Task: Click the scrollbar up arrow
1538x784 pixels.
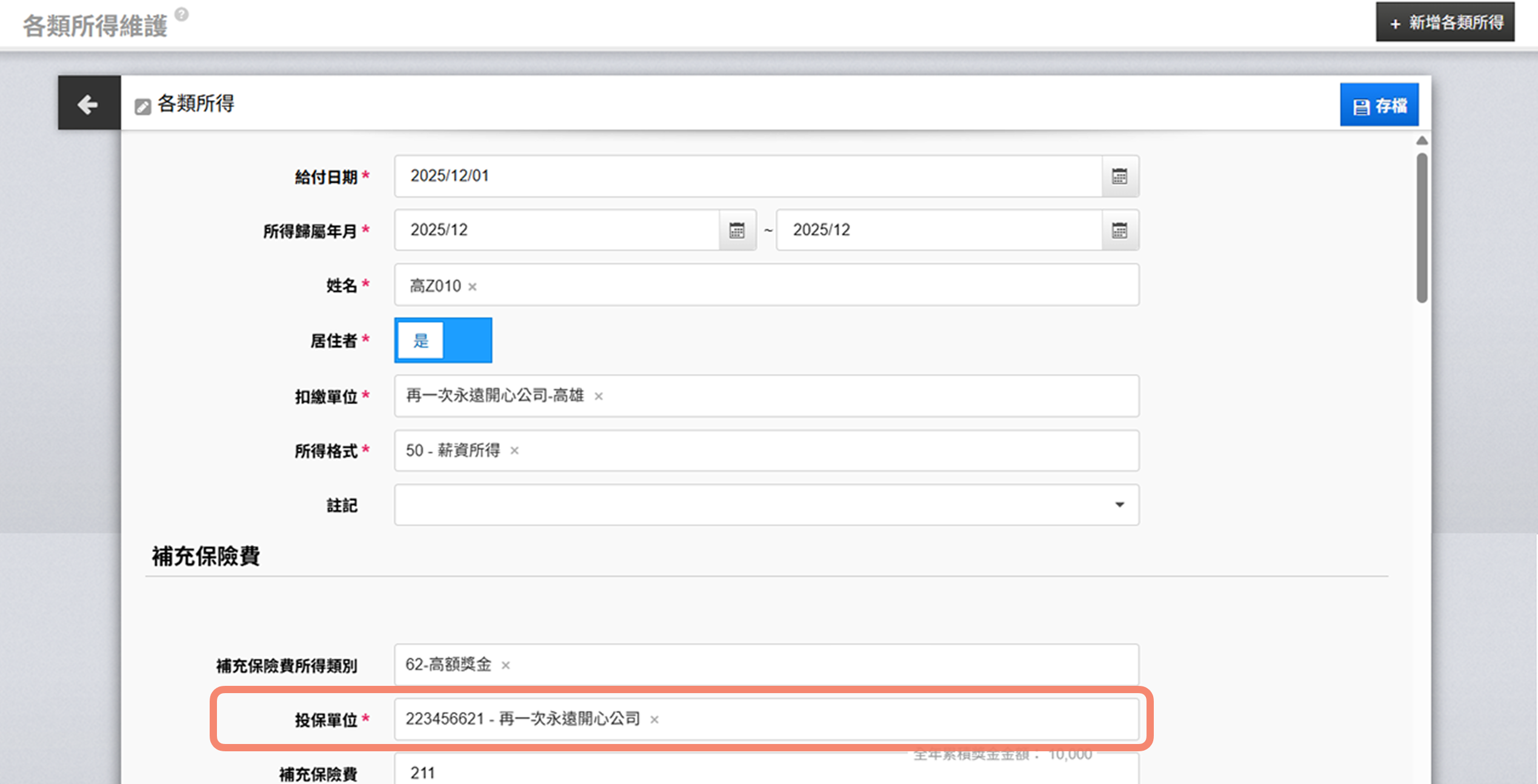Action: (x=1422, y=141)
